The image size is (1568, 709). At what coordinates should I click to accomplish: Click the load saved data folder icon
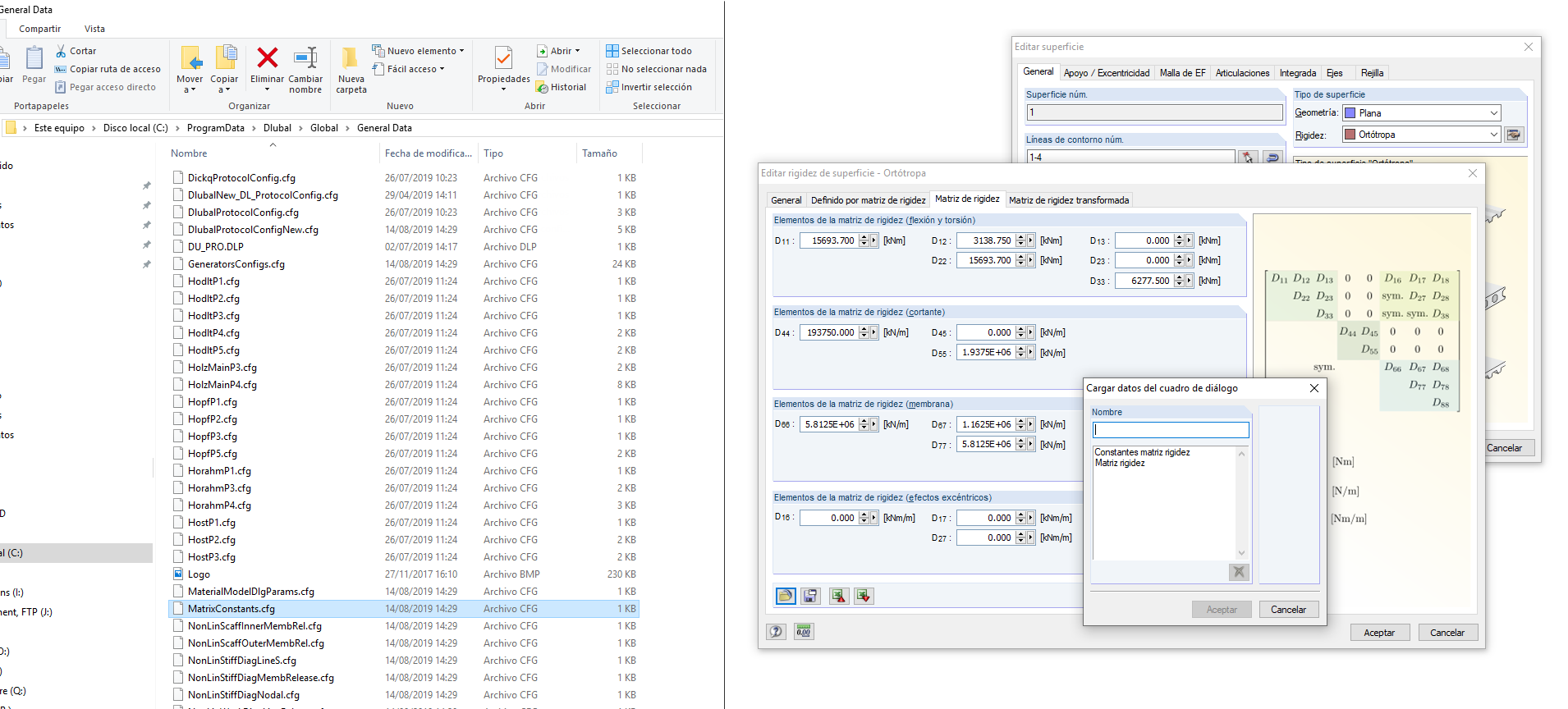[x=786, y=596]
